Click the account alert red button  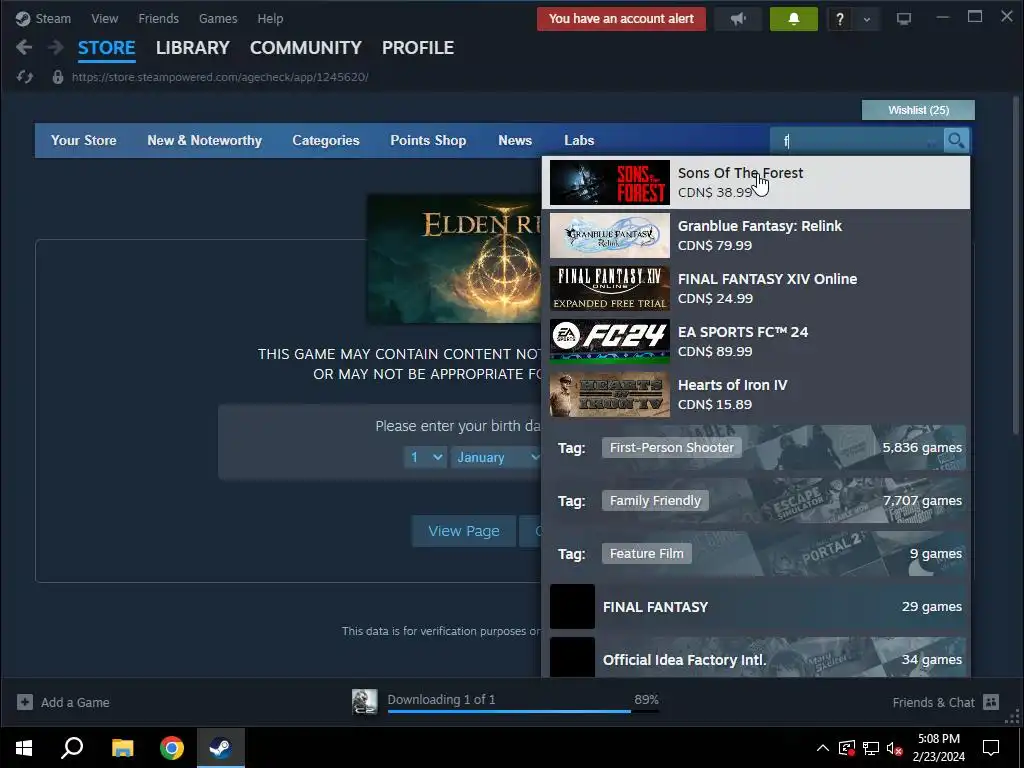[x=621, y=19]
